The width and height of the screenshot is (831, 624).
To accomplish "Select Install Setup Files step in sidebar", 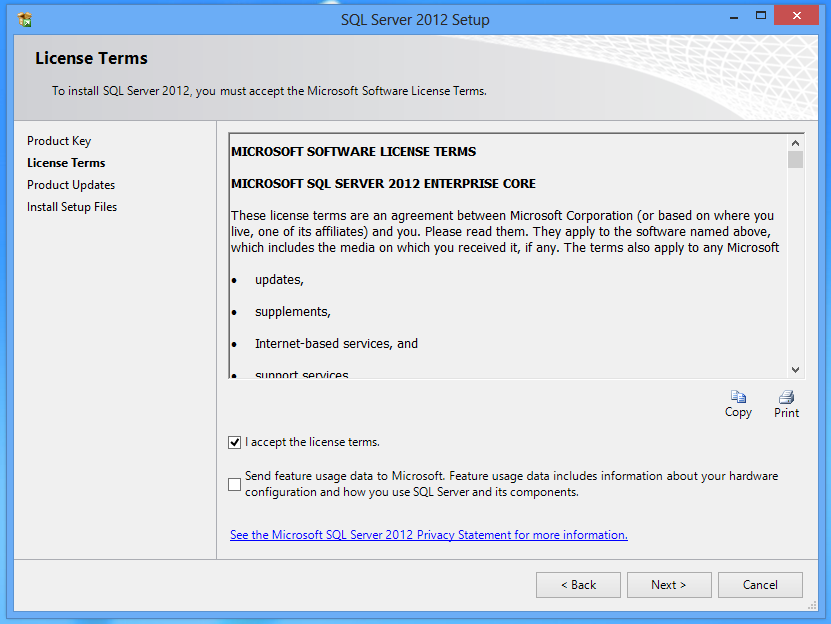I will pos(72,207).
